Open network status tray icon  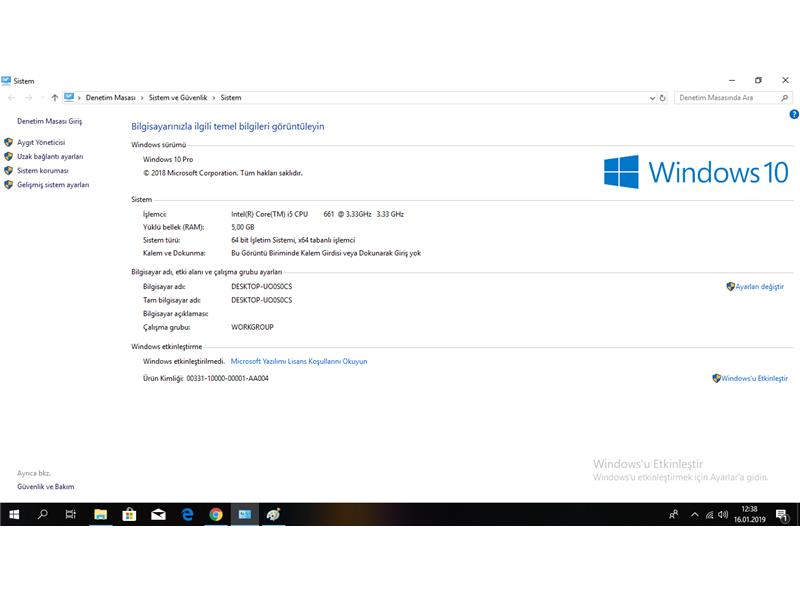point(709,515)
